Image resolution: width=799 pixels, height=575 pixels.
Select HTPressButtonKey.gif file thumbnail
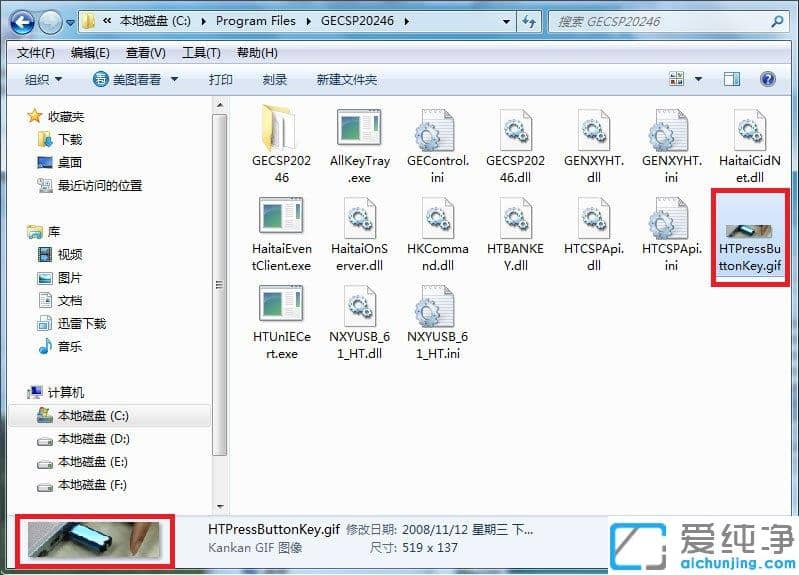(749, 231)
